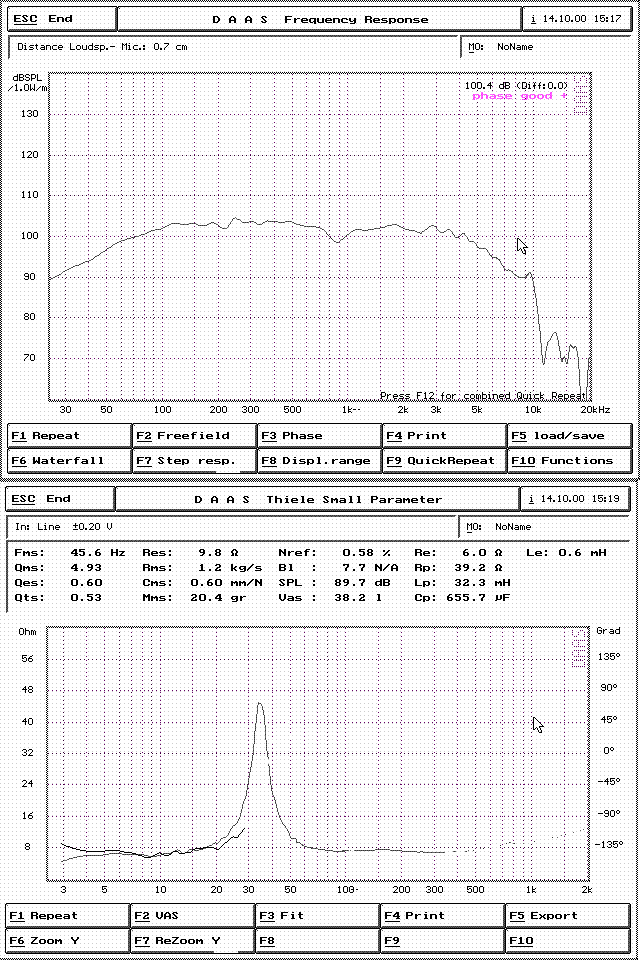The image size is (640, 960).
Task: Print the frequency response with F4
Action: pyautogui.click(x=445, y=436)
